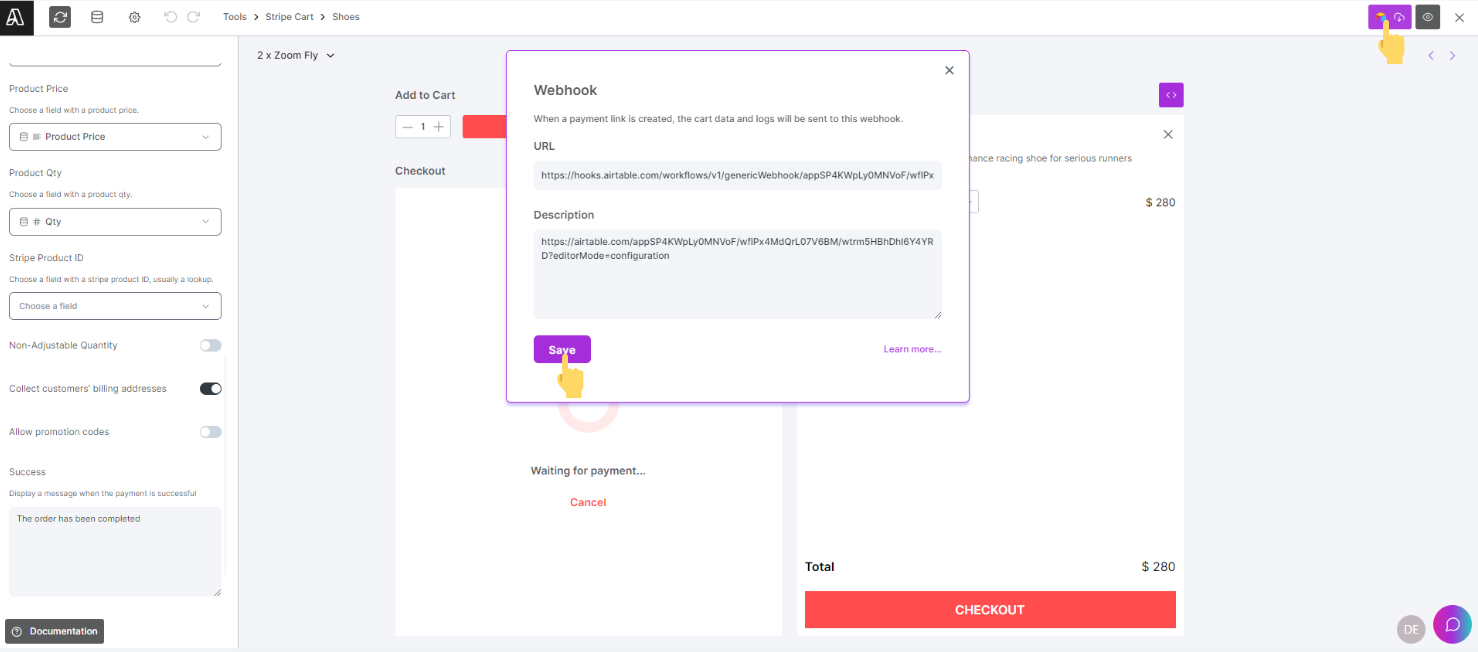
Task: Save the webhook settings
Action: 562,349
